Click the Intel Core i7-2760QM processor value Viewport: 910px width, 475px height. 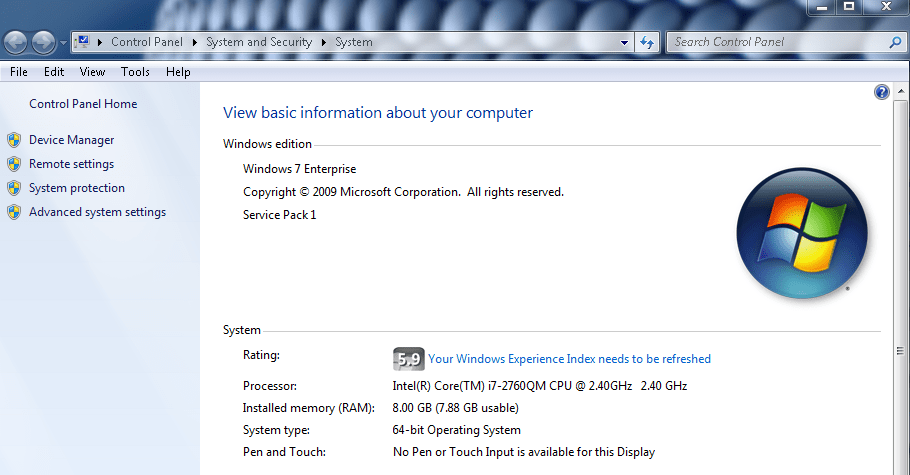tap(540, 386)
